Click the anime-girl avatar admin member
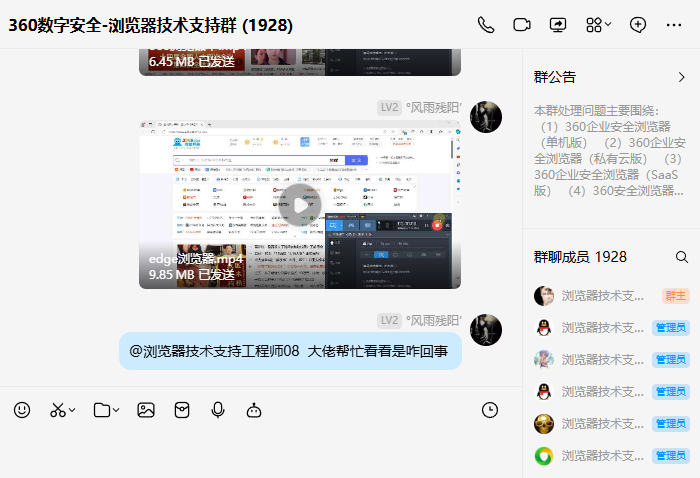This screenshot has width=700, height=478. (x=544, y=360)
